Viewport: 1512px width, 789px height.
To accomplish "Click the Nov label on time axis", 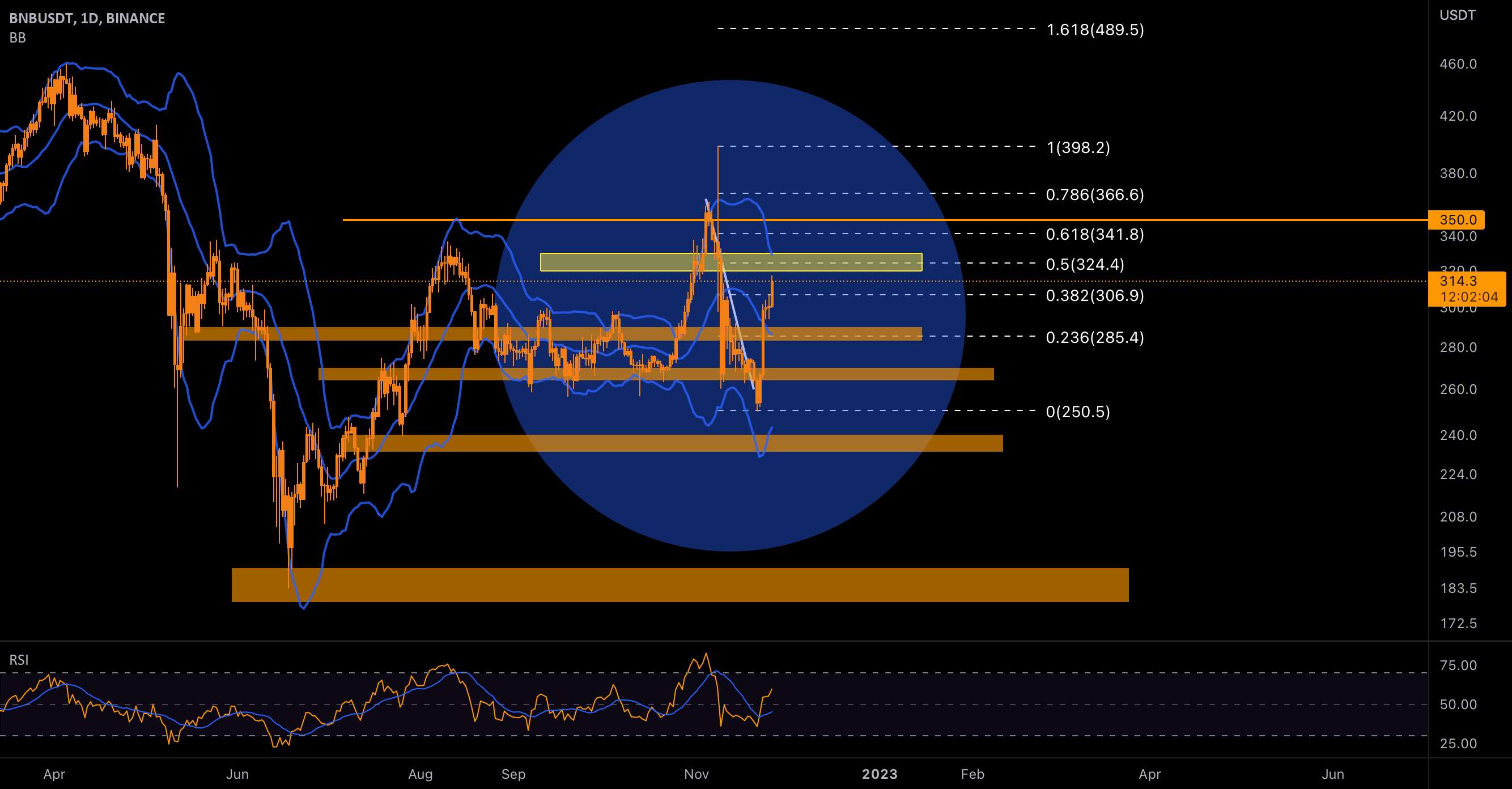I will [x=696, y=774].
